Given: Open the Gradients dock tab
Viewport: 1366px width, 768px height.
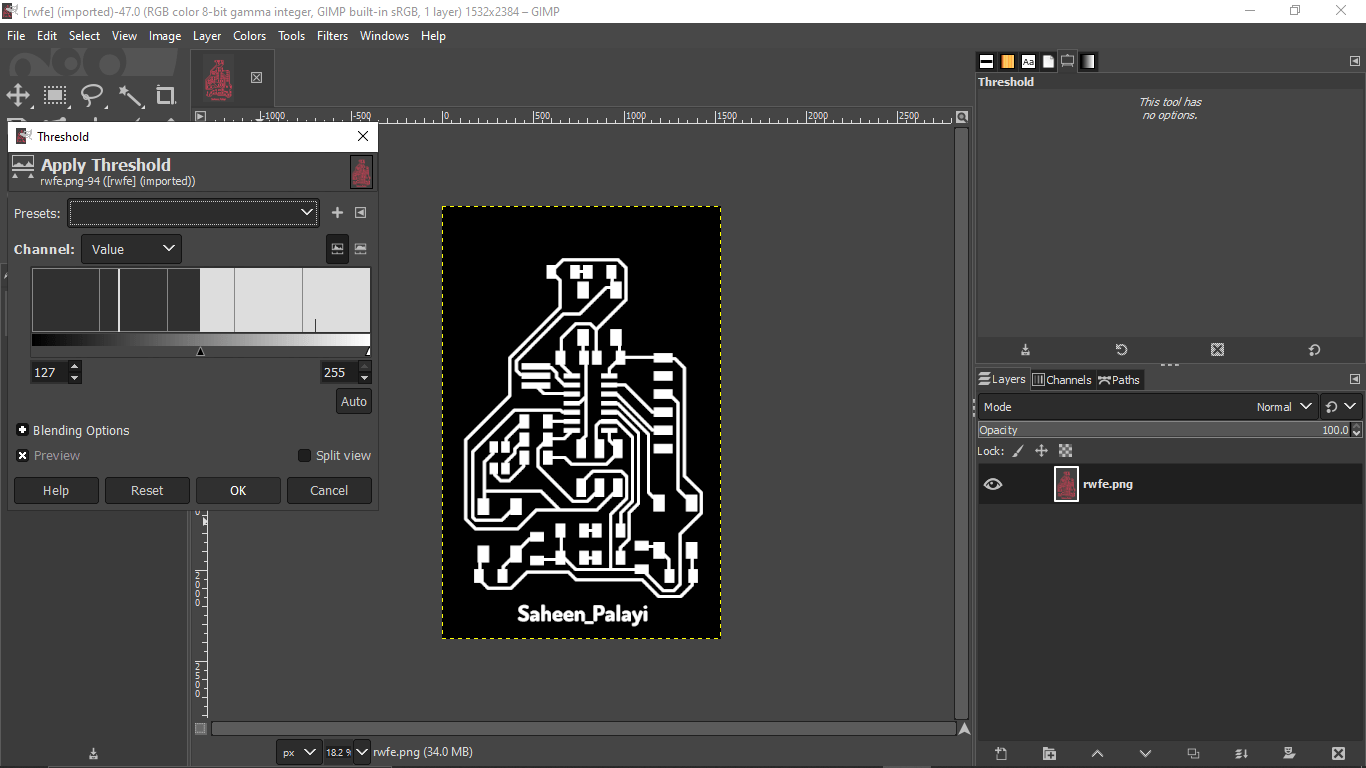Looking at the screenshot, I should (1088, 61).
